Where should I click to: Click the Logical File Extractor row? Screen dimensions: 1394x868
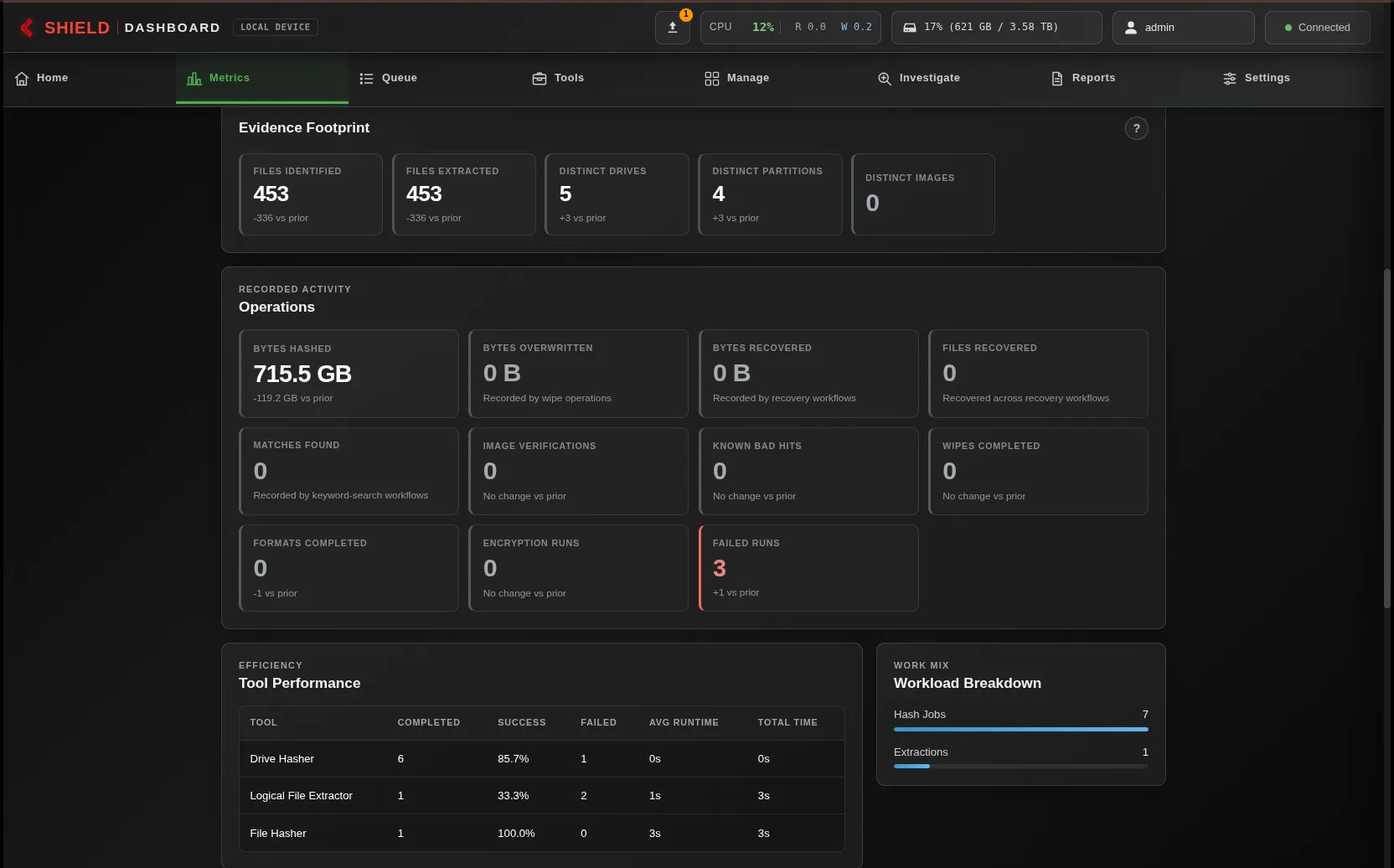tap(542, 796)
